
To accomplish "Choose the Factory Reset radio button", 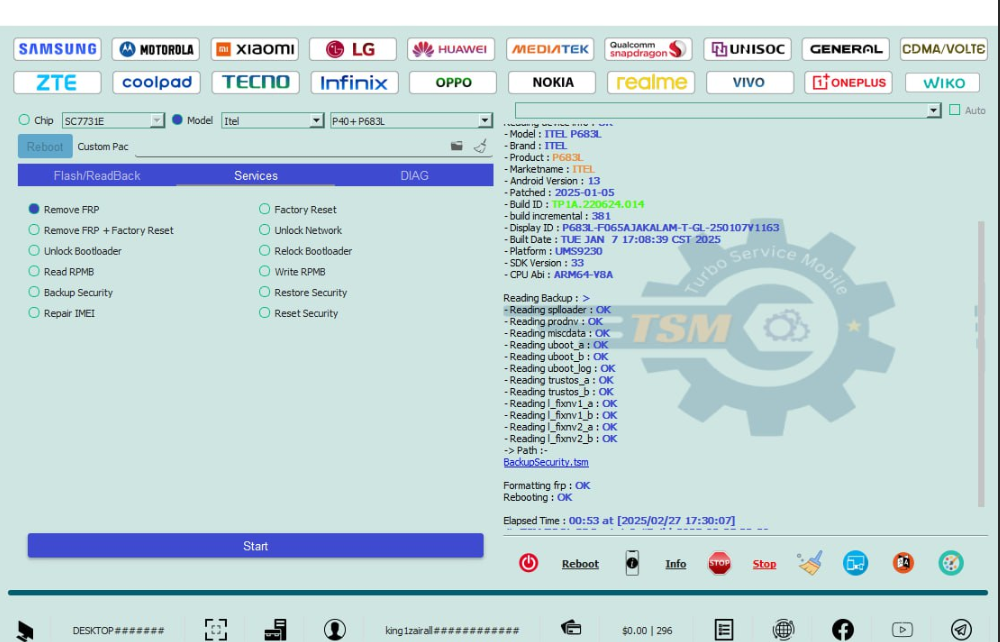I will pyautogui.click(x=265, y=210).
